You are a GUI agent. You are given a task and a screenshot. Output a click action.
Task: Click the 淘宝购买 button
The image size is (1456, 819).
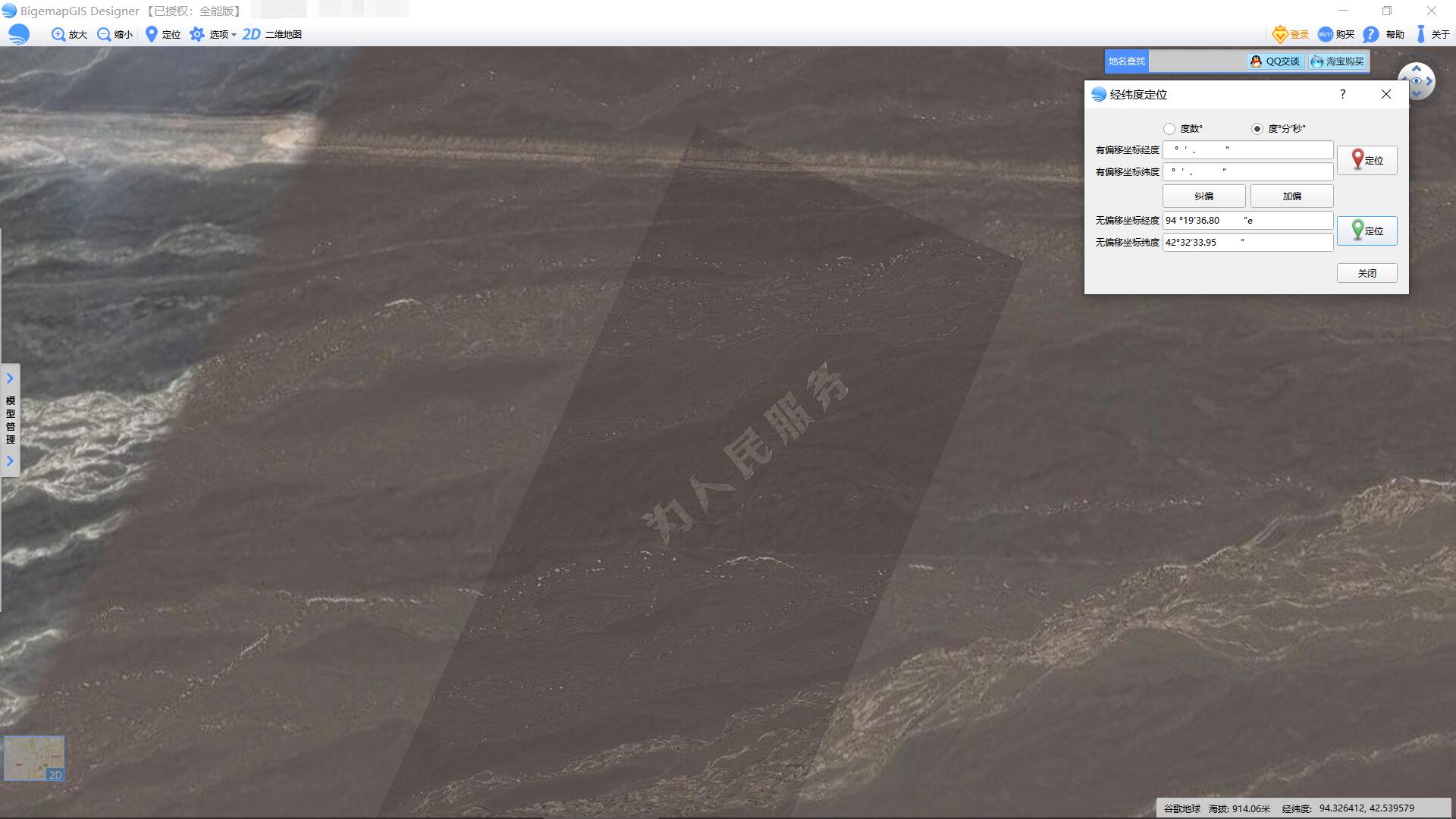(x=1338, y=61)
